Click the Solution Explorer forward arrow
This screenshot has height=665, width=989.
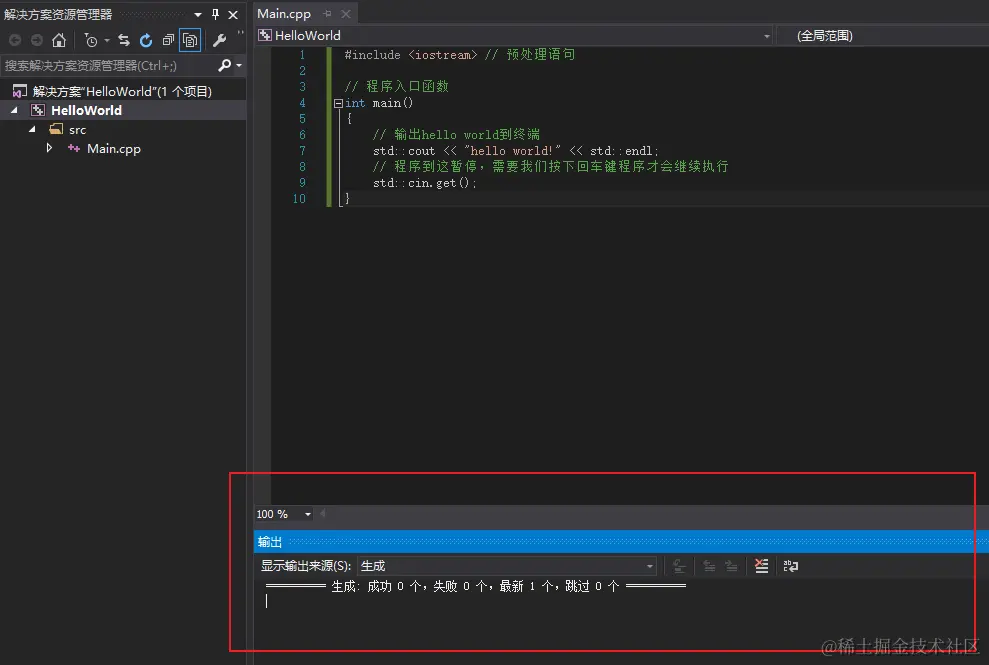[x=37, y=40]
